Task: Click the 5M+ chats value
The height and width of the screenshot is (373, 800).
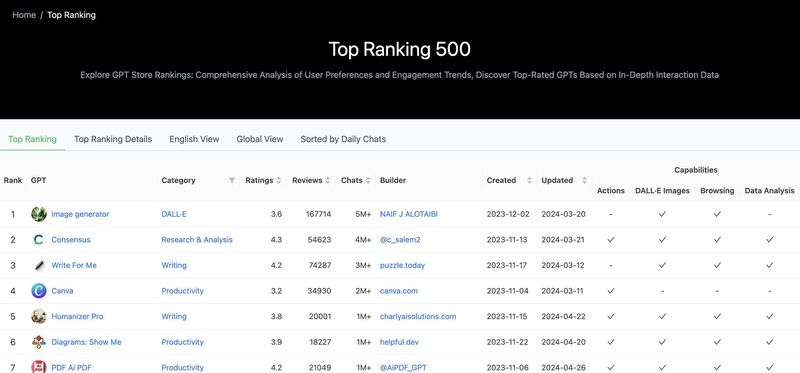Action: pos(363,214)
